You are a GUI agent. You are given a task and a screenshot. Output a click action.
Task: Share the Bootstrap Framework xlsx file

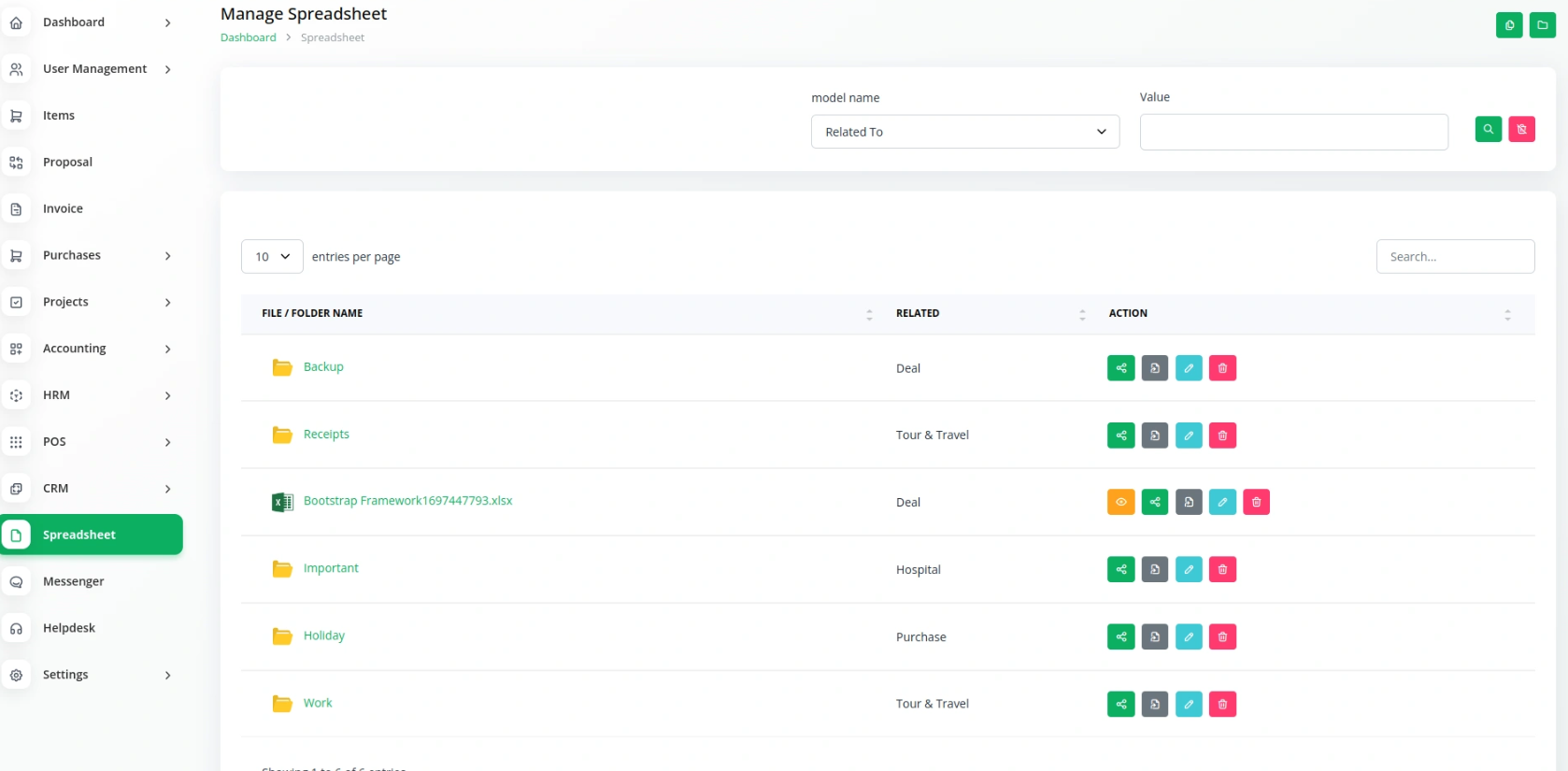(x=1155, y=503)
